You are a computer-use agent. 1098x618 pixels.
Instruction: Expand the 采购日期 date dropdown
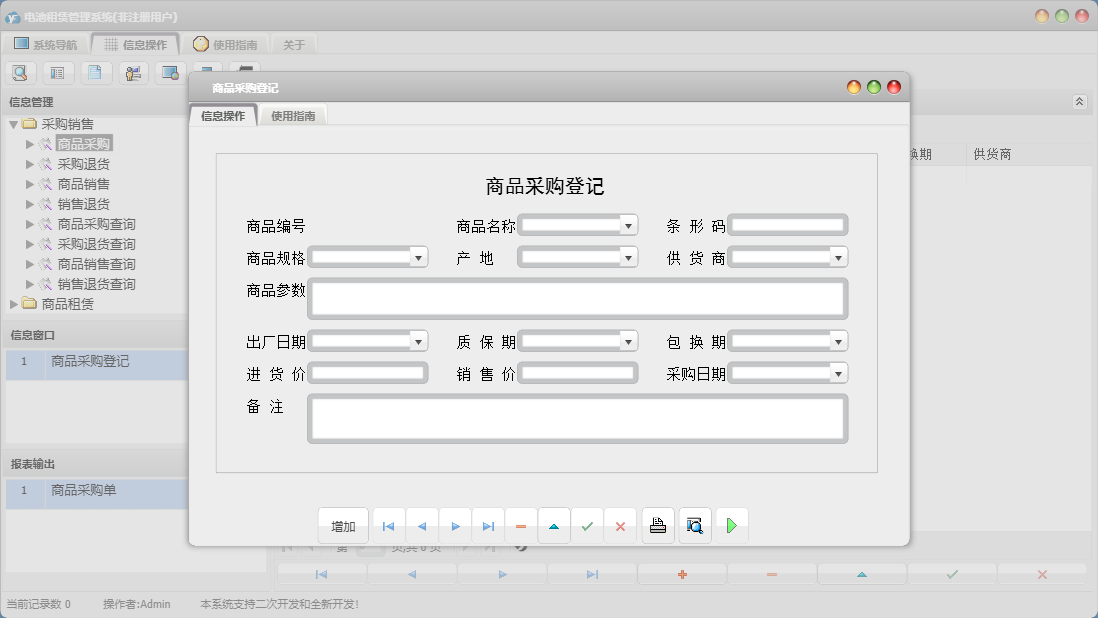coord(838,374)
